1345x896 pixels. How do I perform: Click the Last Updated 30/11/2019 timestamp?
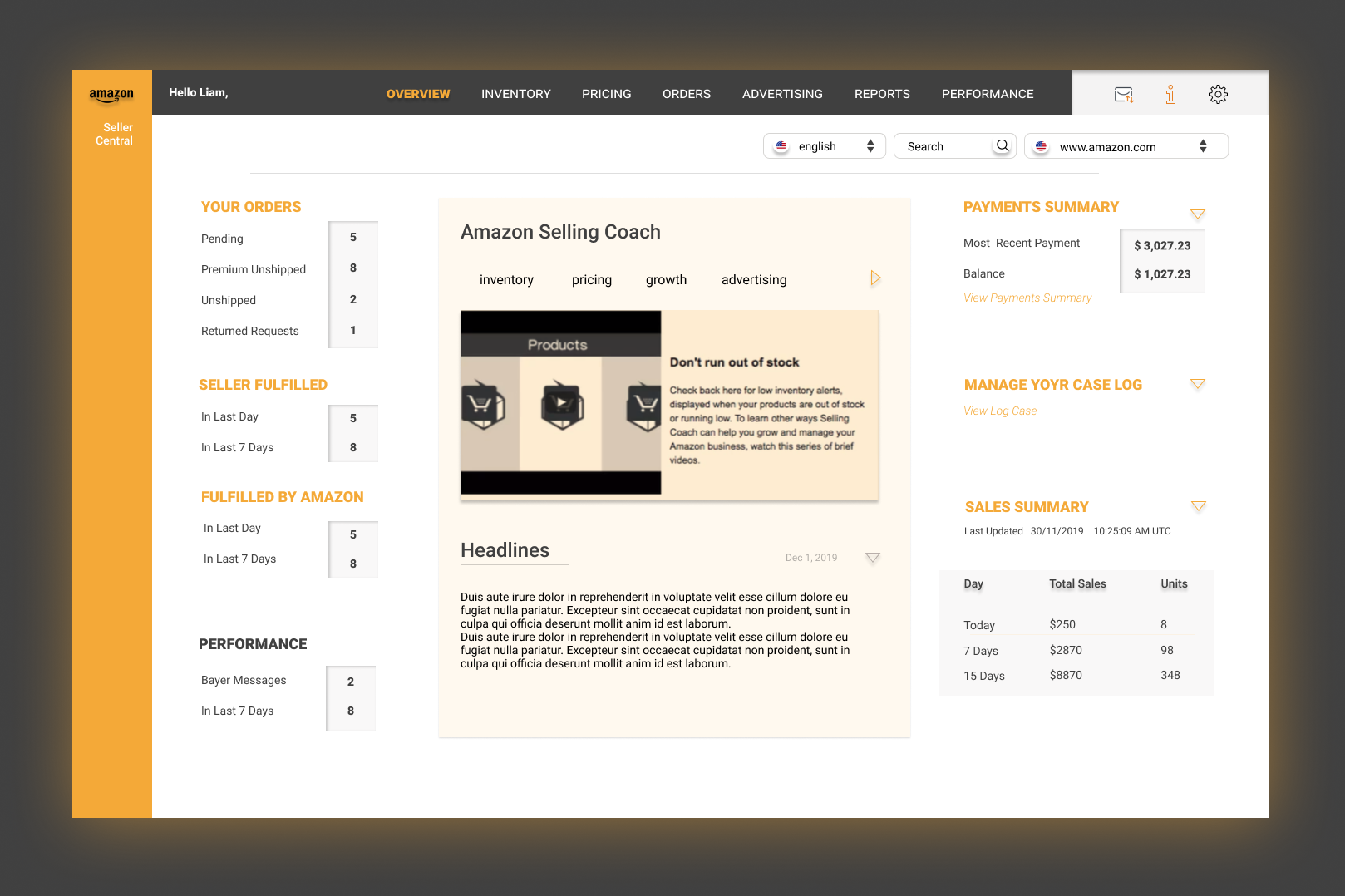pos(1067,531)
